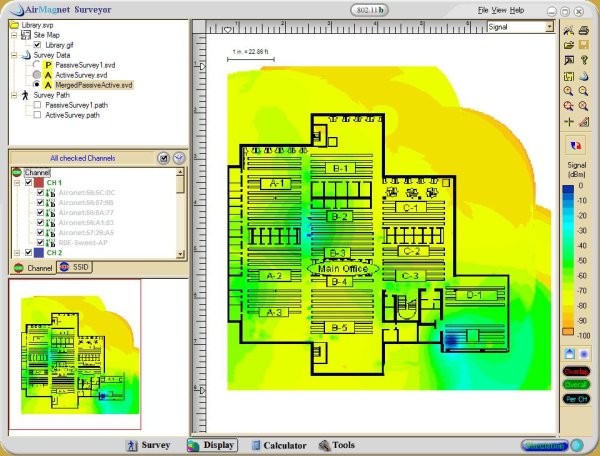Open the View menu
The width and height of the screenshot is (600, 456).
click(x=499, y=10)
